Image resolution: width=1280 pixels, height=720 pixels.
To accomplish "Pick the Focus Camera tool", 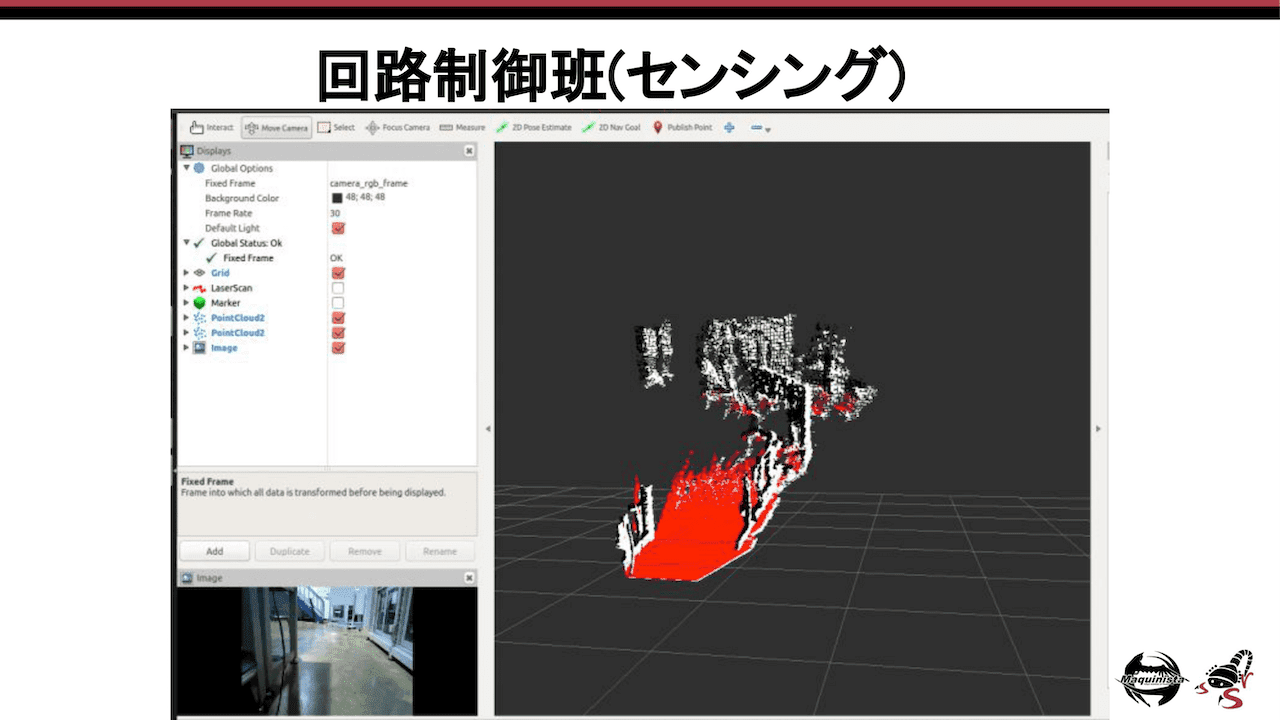I will pos(398,128).
